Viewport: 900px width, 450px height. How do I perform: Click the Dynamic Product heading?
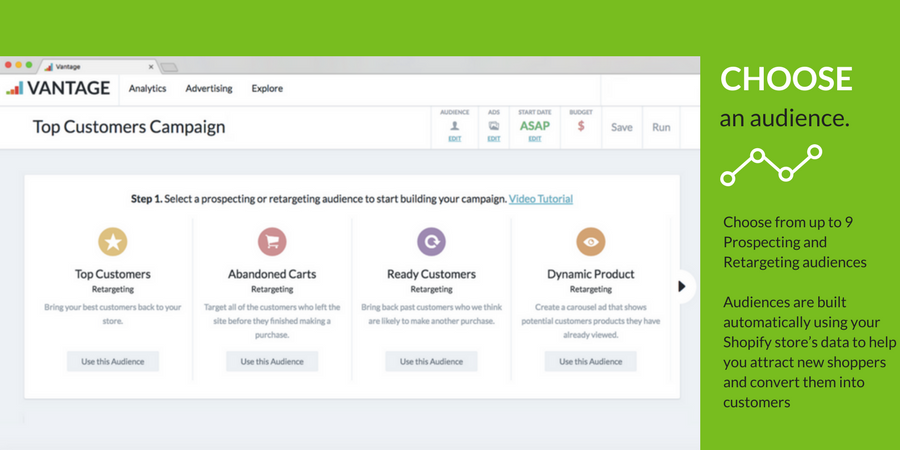tap(591, 274)
